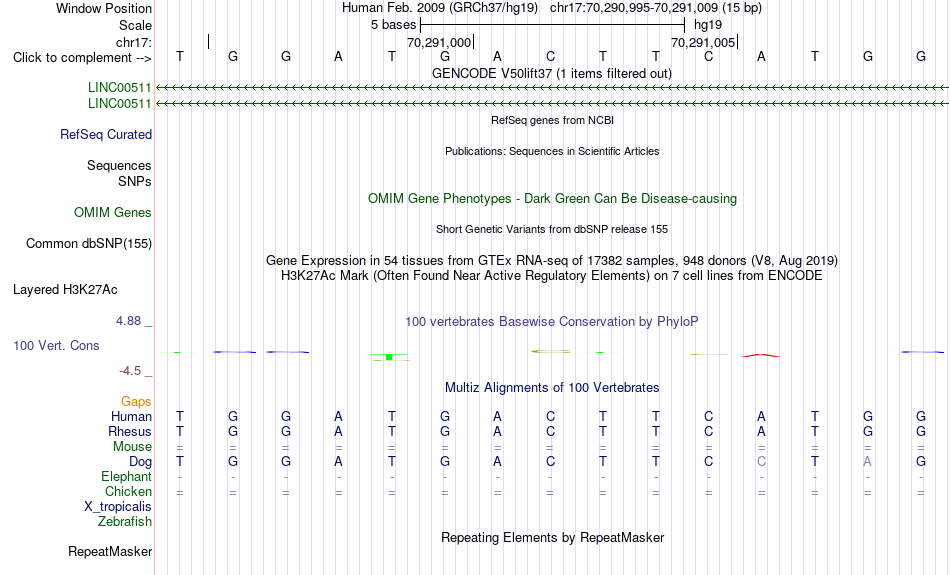
Task: Open the lower LINC00511 transcript label
Action: 119,104
